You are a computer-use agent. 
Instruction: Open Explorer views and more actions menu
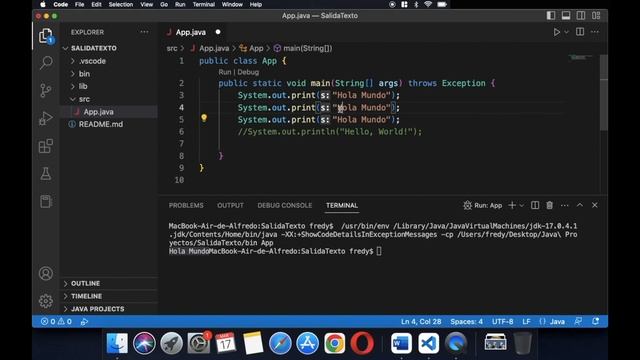point(144,32)
